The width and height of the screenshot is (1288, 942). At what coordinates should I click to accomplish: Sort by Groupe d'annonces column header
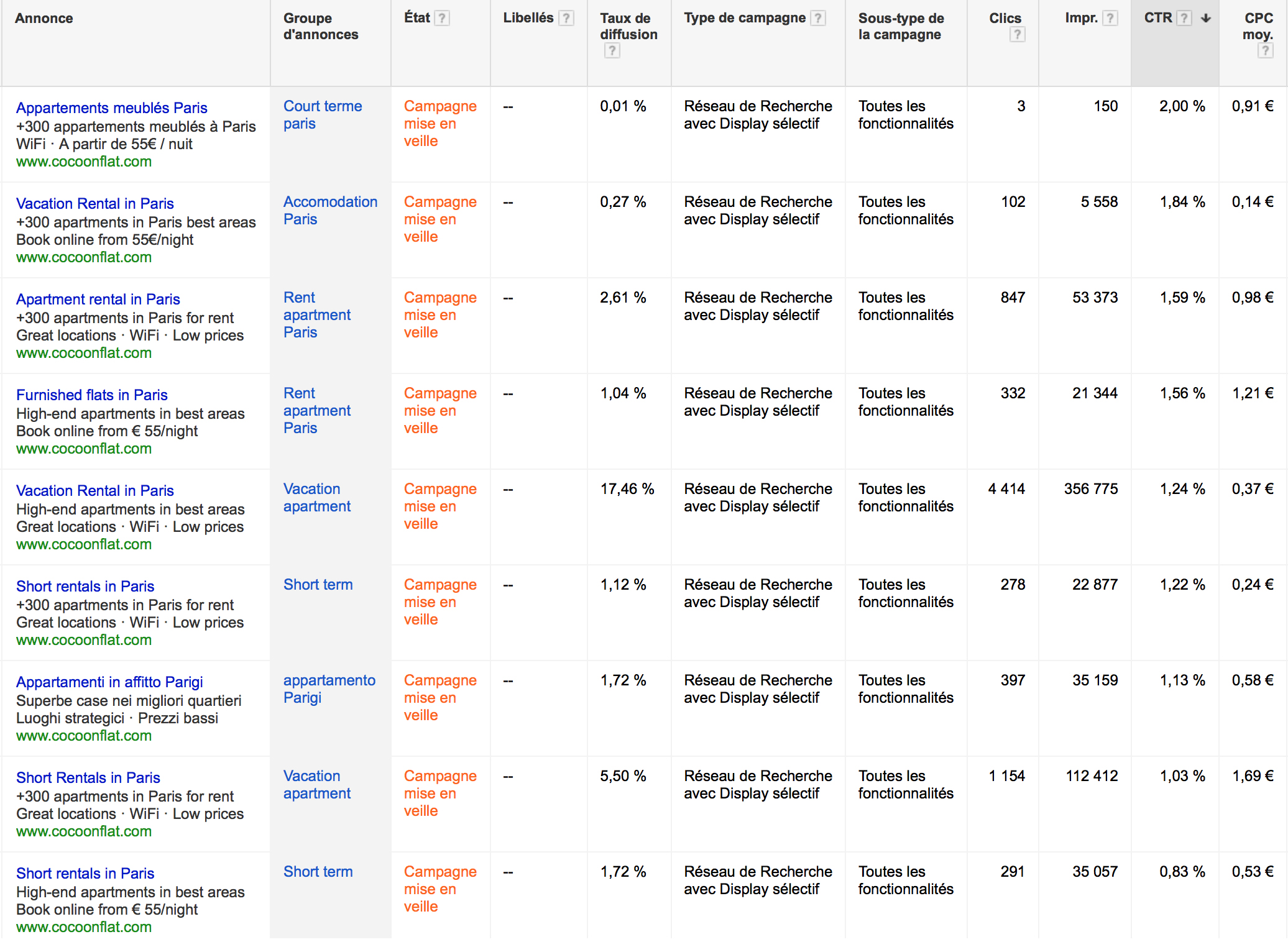click(321, 26)
